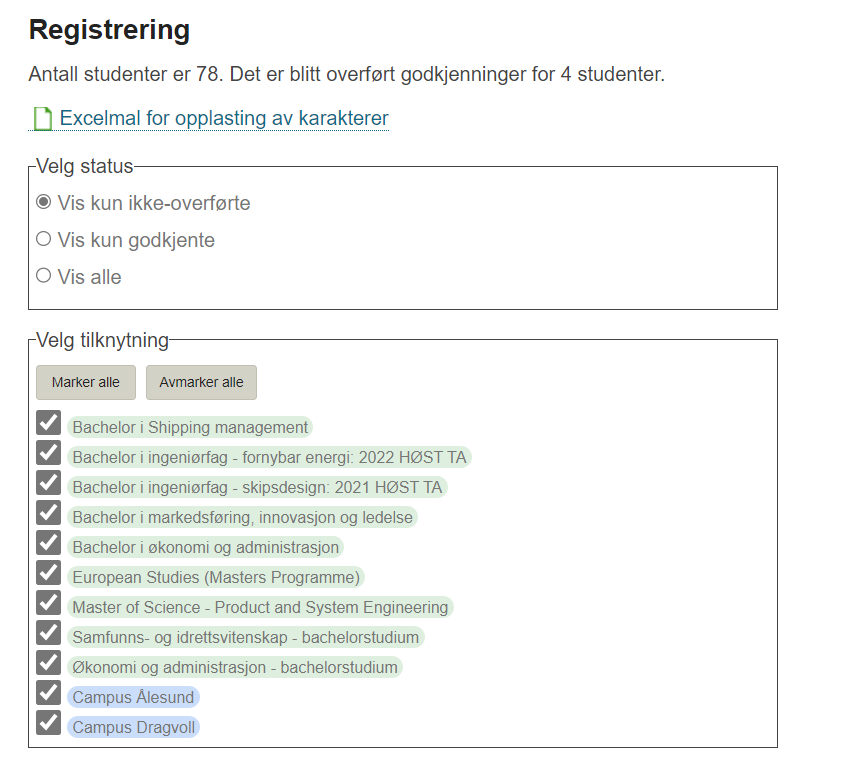The width and height of the screenshot is (843, 759).
Task: Uncheck European Studies Masters Programme checkbox
Action: tap(48, 572)
